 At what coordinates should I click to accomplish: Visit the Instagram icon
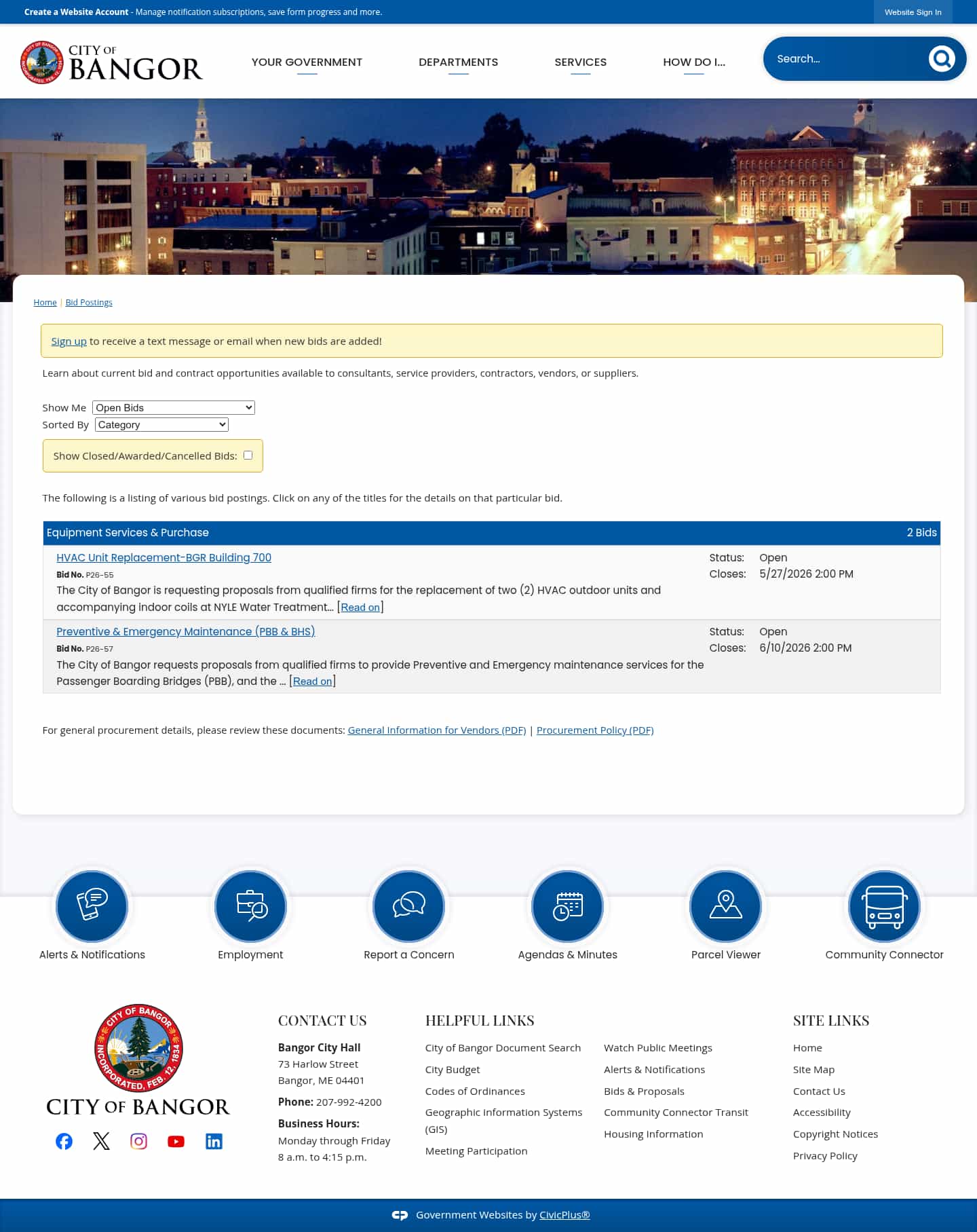click(x=138, y=1141)
